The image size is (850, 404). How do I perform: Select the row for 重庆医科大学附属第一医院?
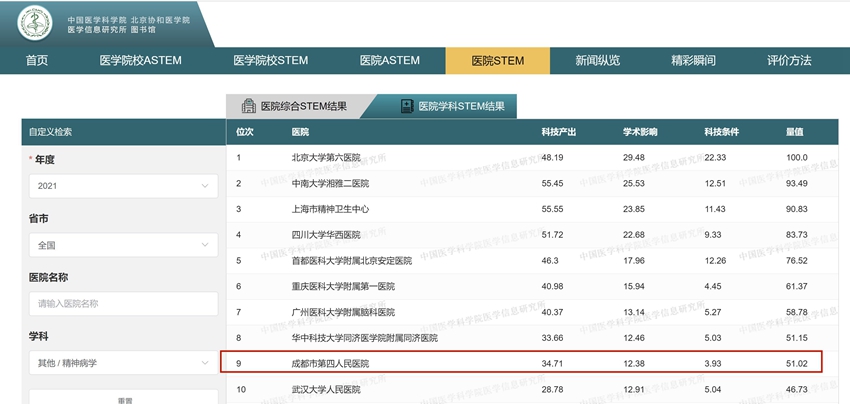[x=532, y=286]
